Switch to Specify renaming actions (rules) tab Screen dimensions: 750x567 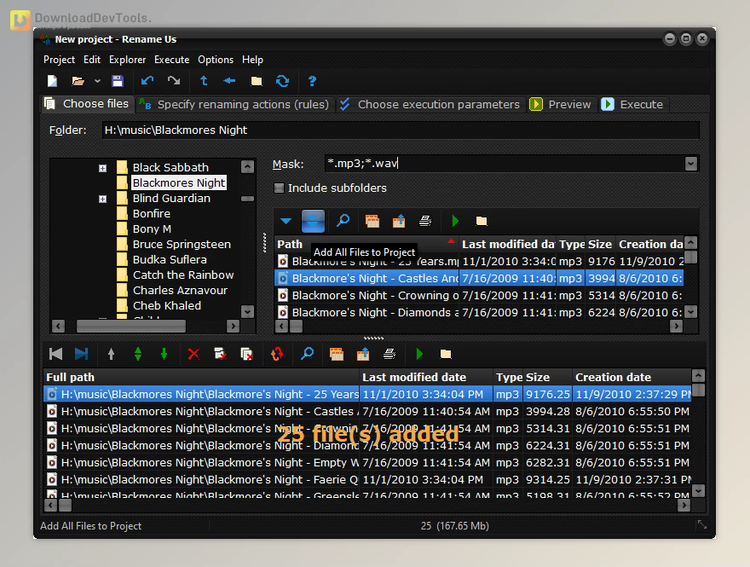234,104
